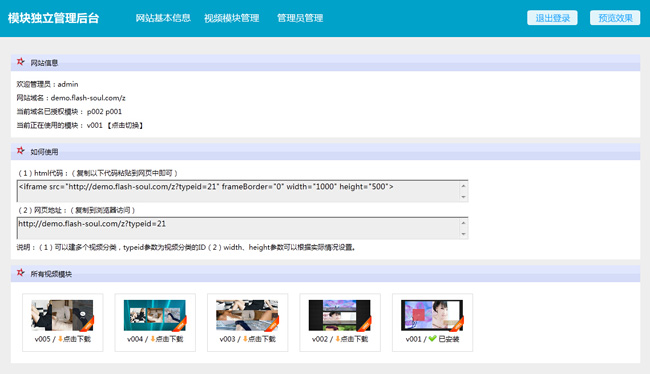Click 点击下载 link for v002
Viewport: 650px width, 374px height.
point(354,339)
